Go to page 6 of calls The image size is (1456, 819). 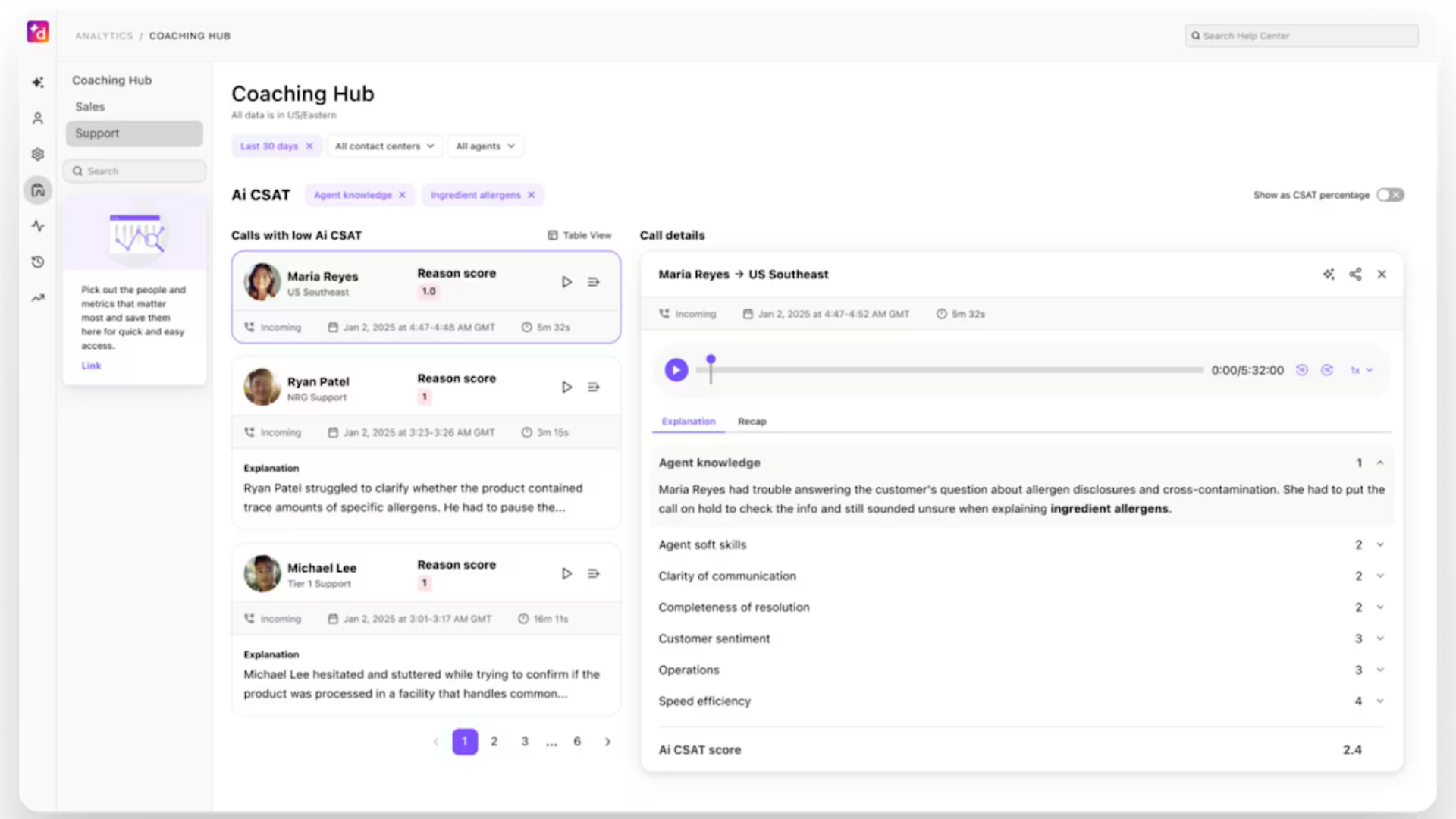(577, 742)
